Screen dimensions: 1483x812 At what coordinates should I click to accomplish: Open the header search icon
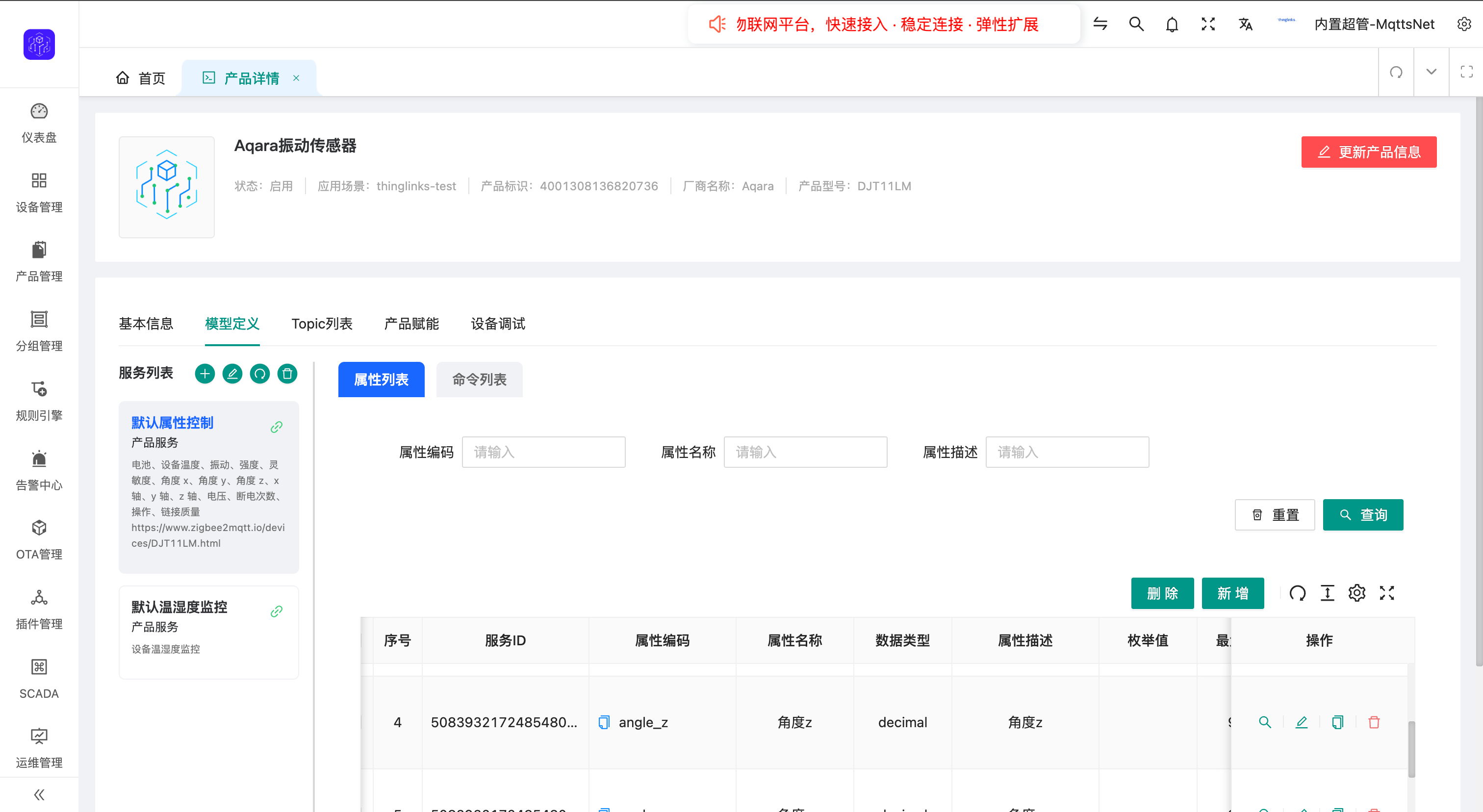[x=1136, y=24]
